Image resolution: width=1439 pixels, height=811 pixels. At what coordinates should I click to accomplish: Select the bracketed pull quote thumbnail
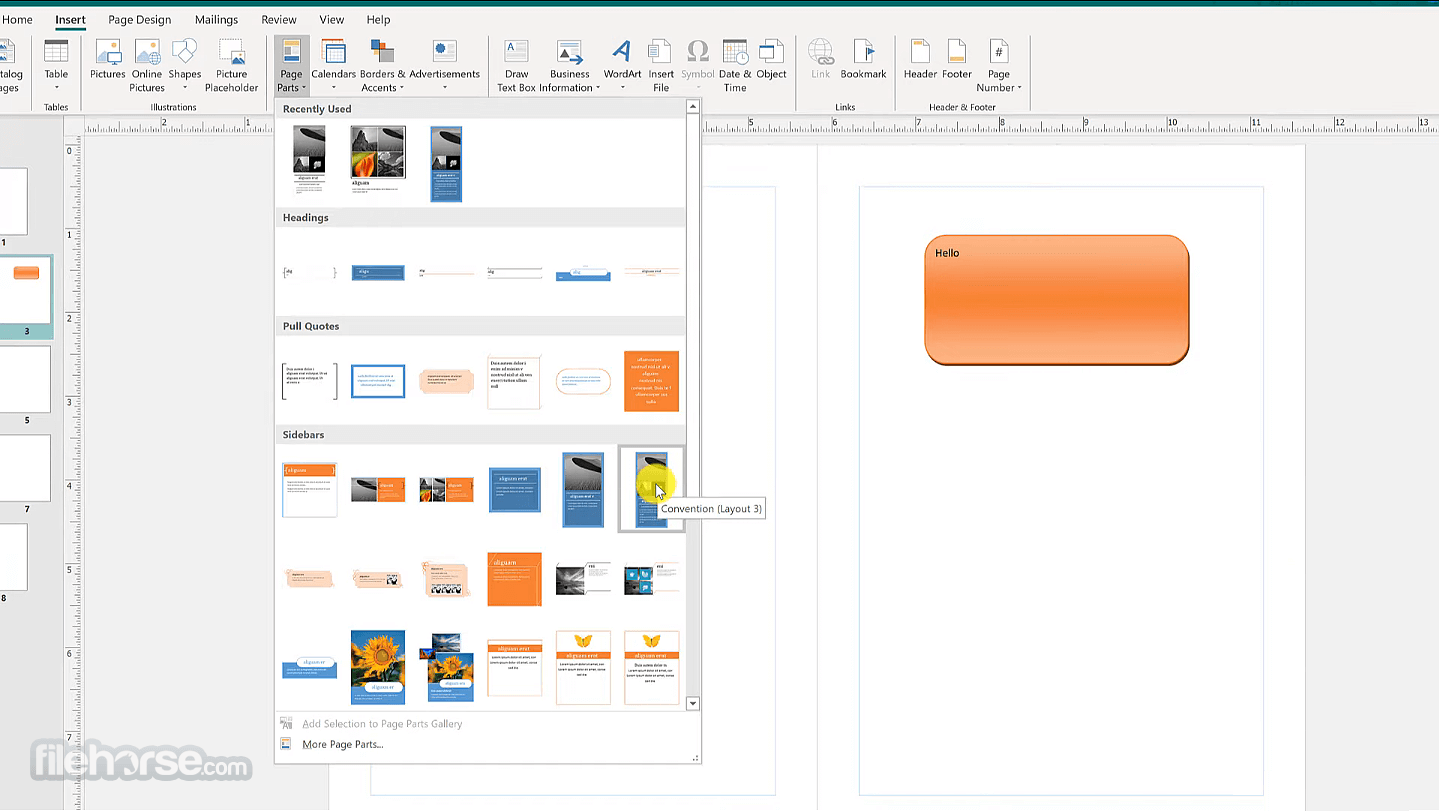coord(310,381)
